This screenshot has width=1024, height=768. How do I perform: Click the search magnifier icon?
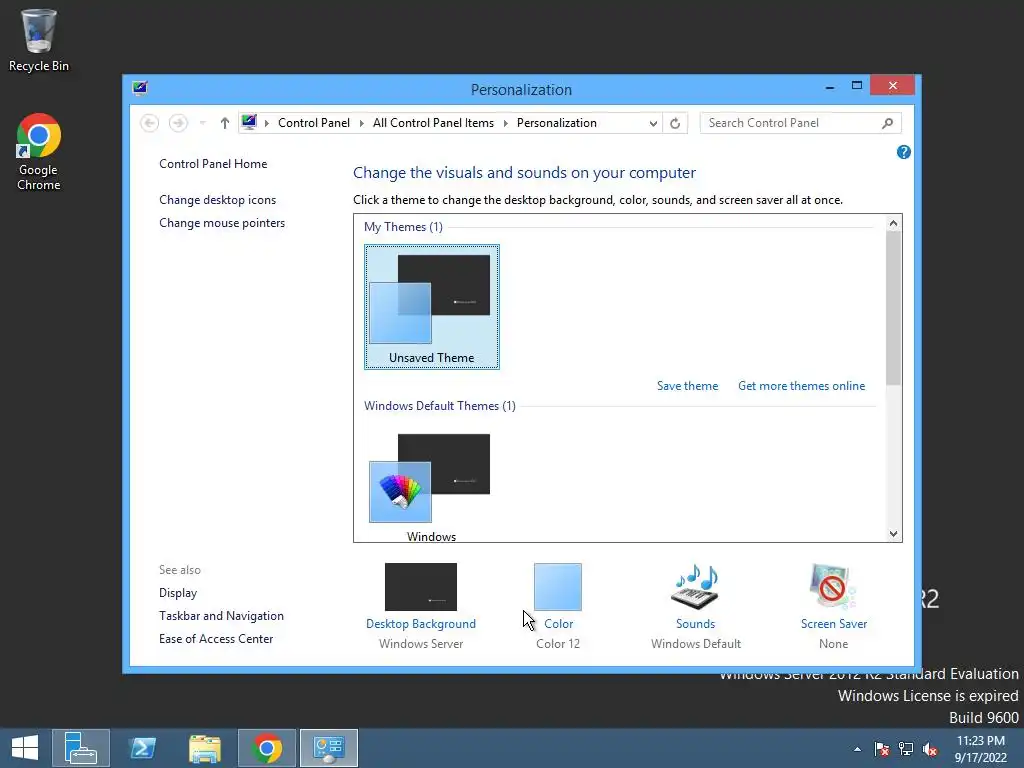point(887,123)
